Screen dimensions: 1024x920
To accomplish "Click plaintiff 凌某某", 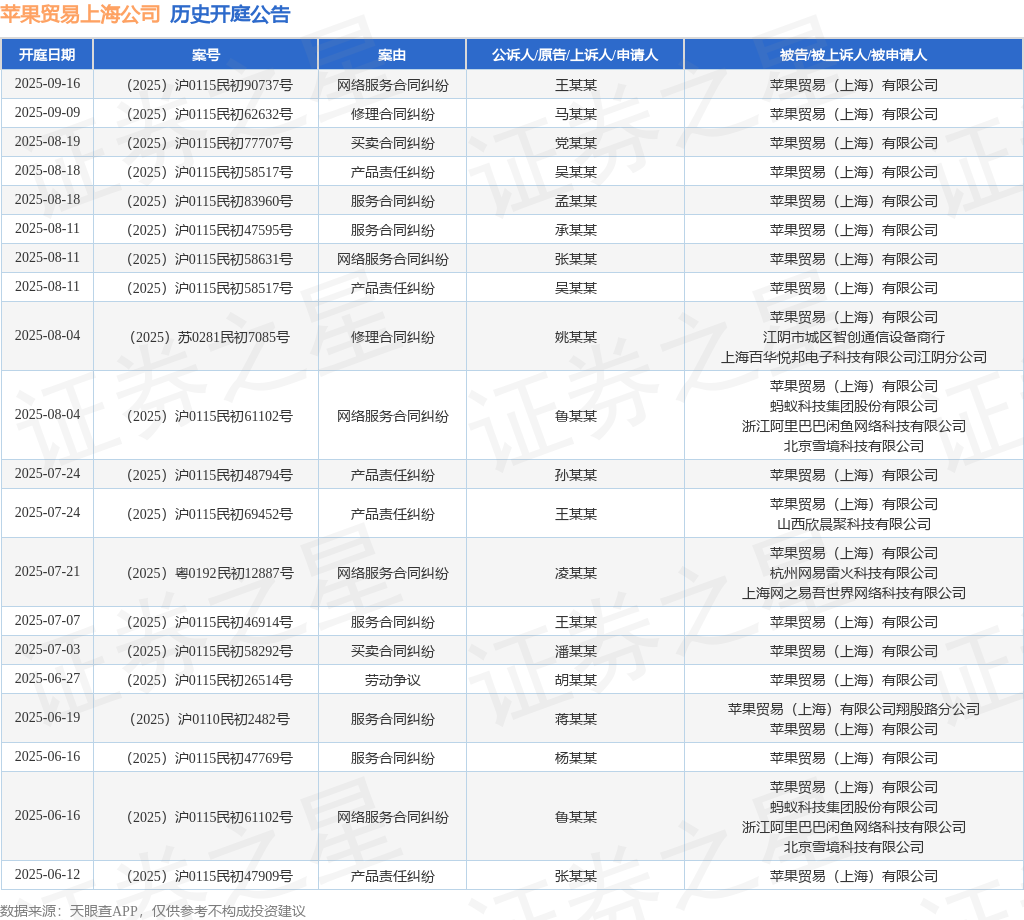I will 575,573.
